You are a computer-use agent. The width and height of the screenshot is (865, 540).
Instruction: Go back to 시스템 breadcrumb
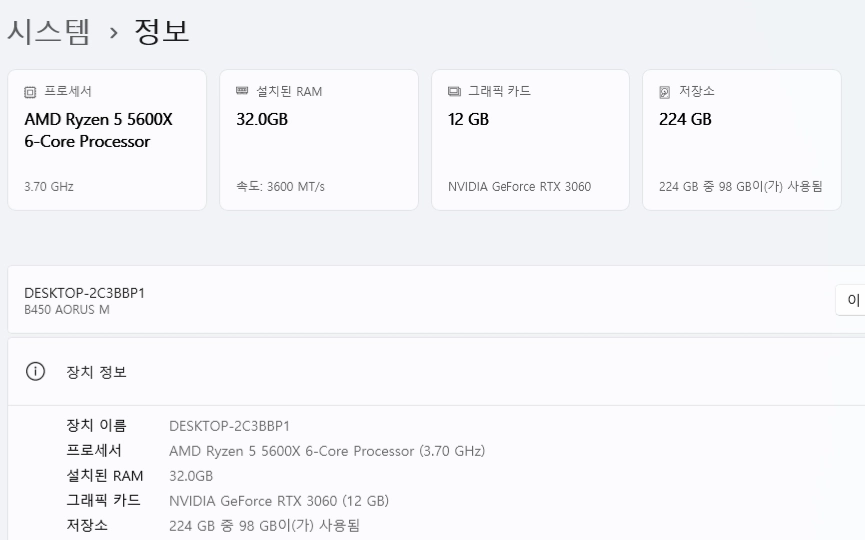tap(49, 31)
